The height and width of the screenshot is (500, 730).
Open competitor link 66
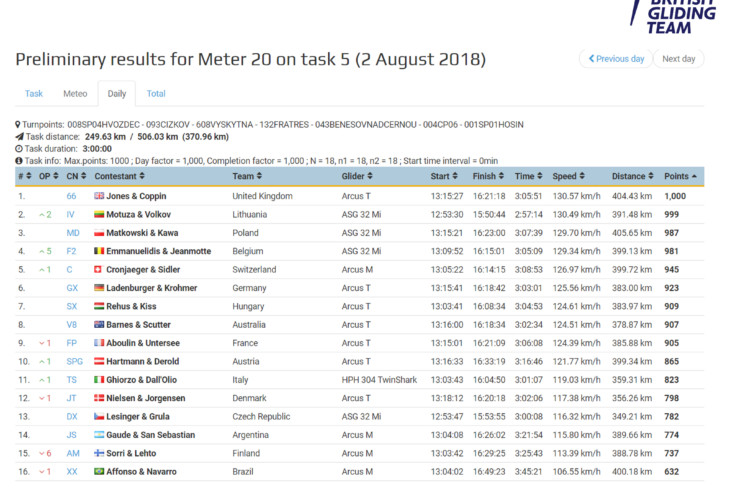(x=72, y=196)
